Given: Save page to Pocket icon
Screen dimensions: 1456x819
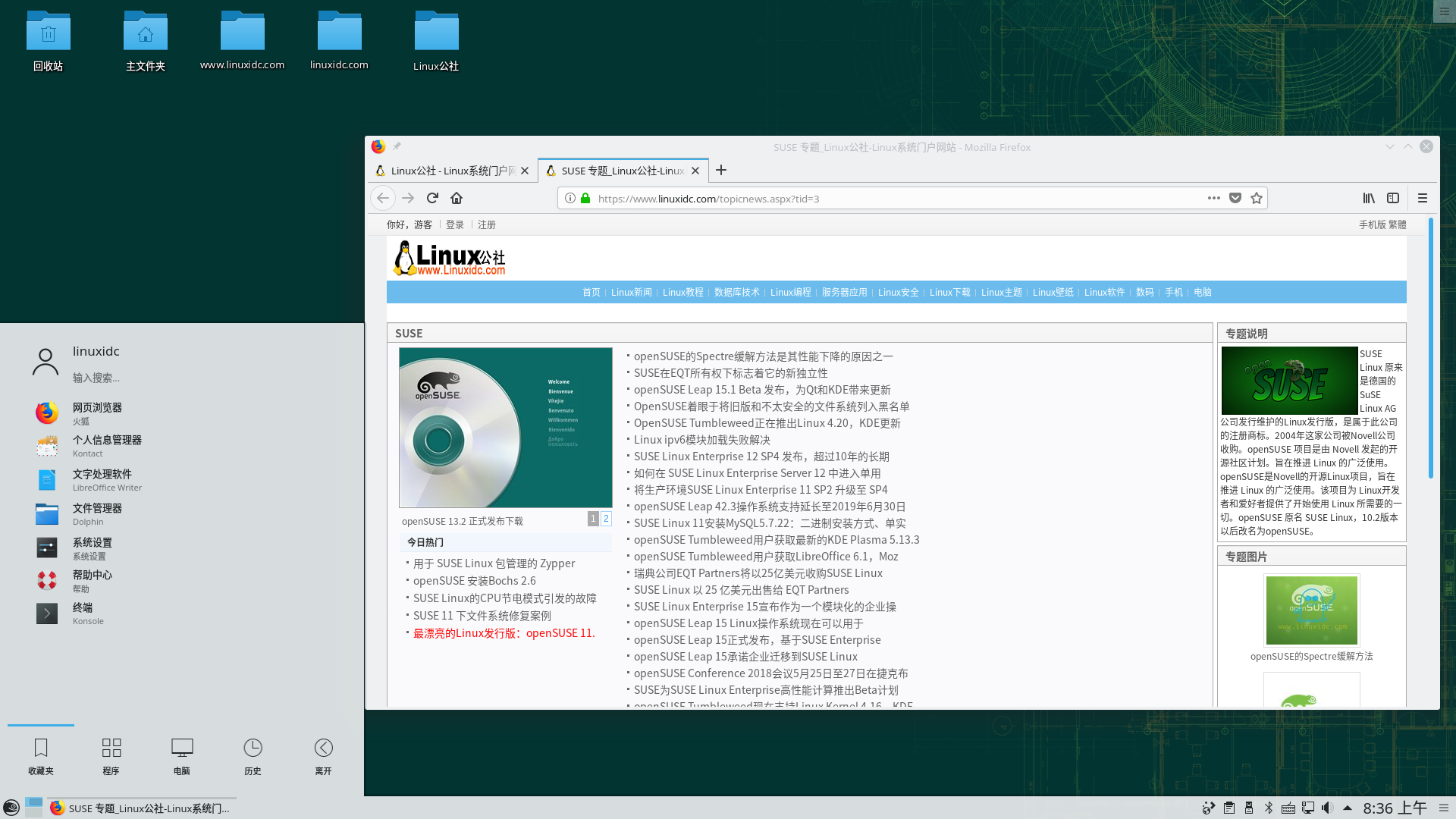Looking at the screenshot, I should 1235,198.
